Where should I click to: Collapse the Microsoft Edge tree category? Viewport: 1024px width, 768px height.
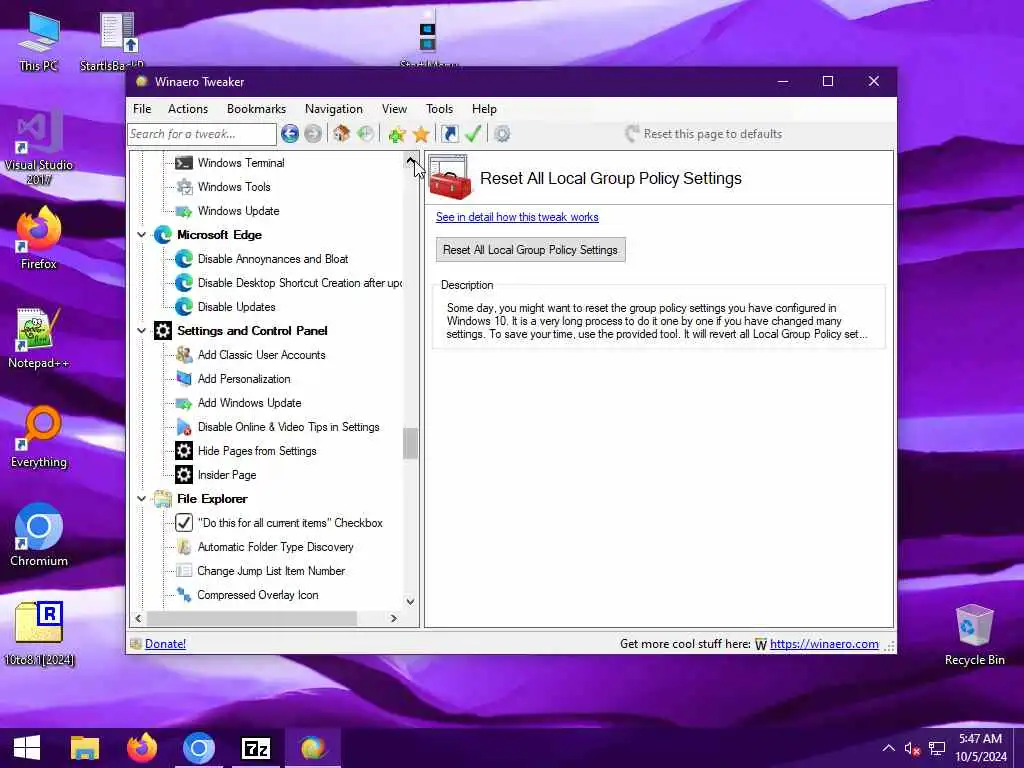coord(141,235)
